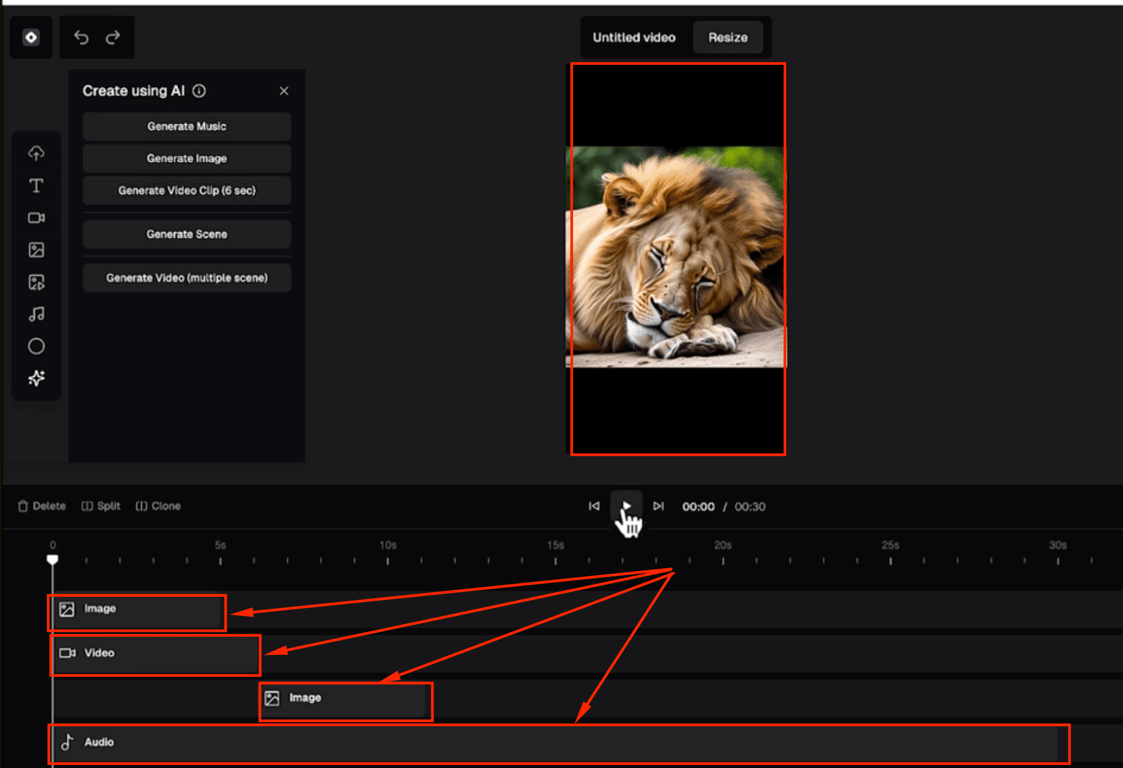This screenshot has height=768, width=1123.
Task: Split the clip at playhead
Action: [101, 506]
